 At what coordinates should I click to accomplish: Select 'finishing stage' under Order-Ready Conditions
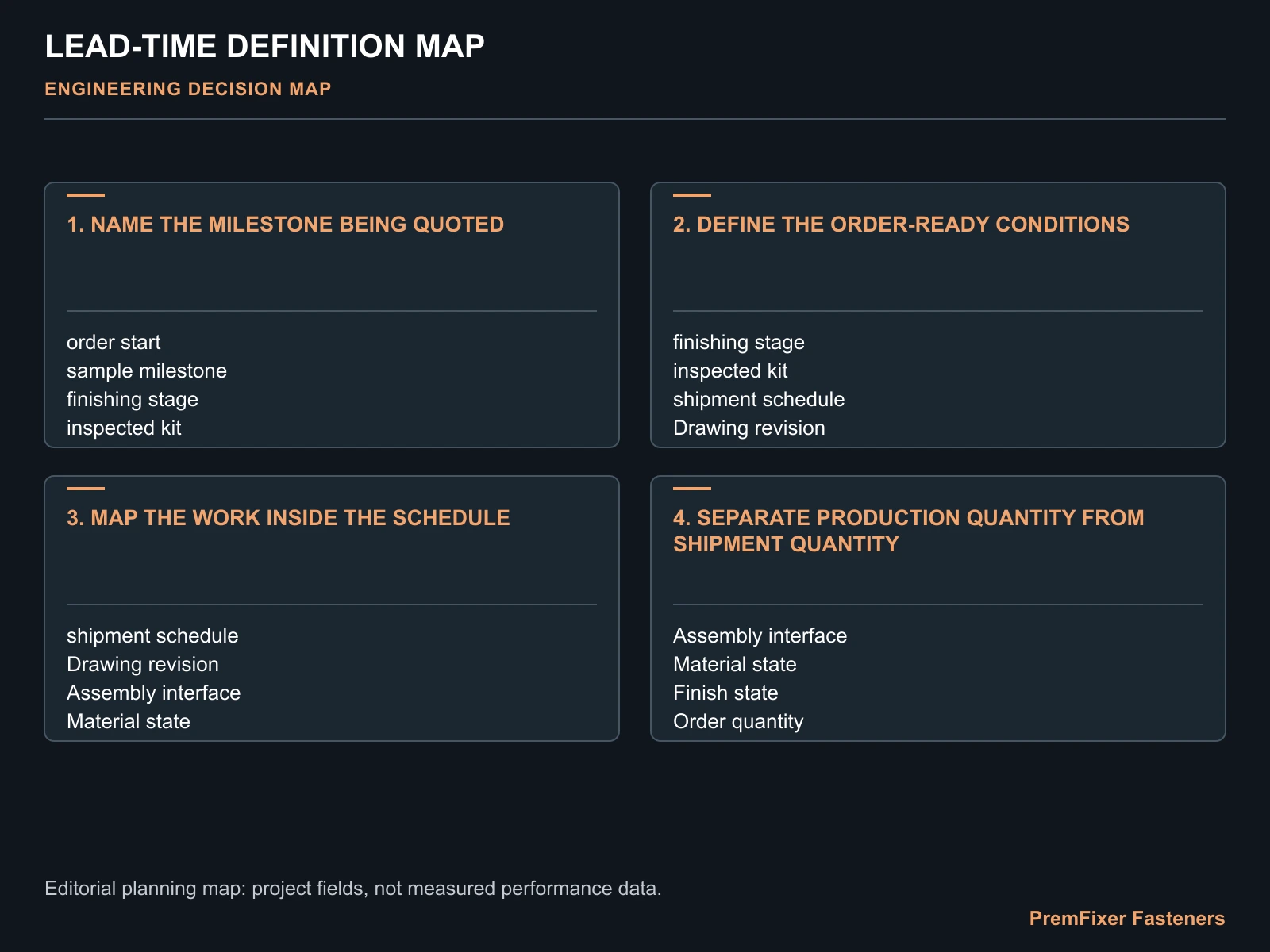tap(739, 342)
